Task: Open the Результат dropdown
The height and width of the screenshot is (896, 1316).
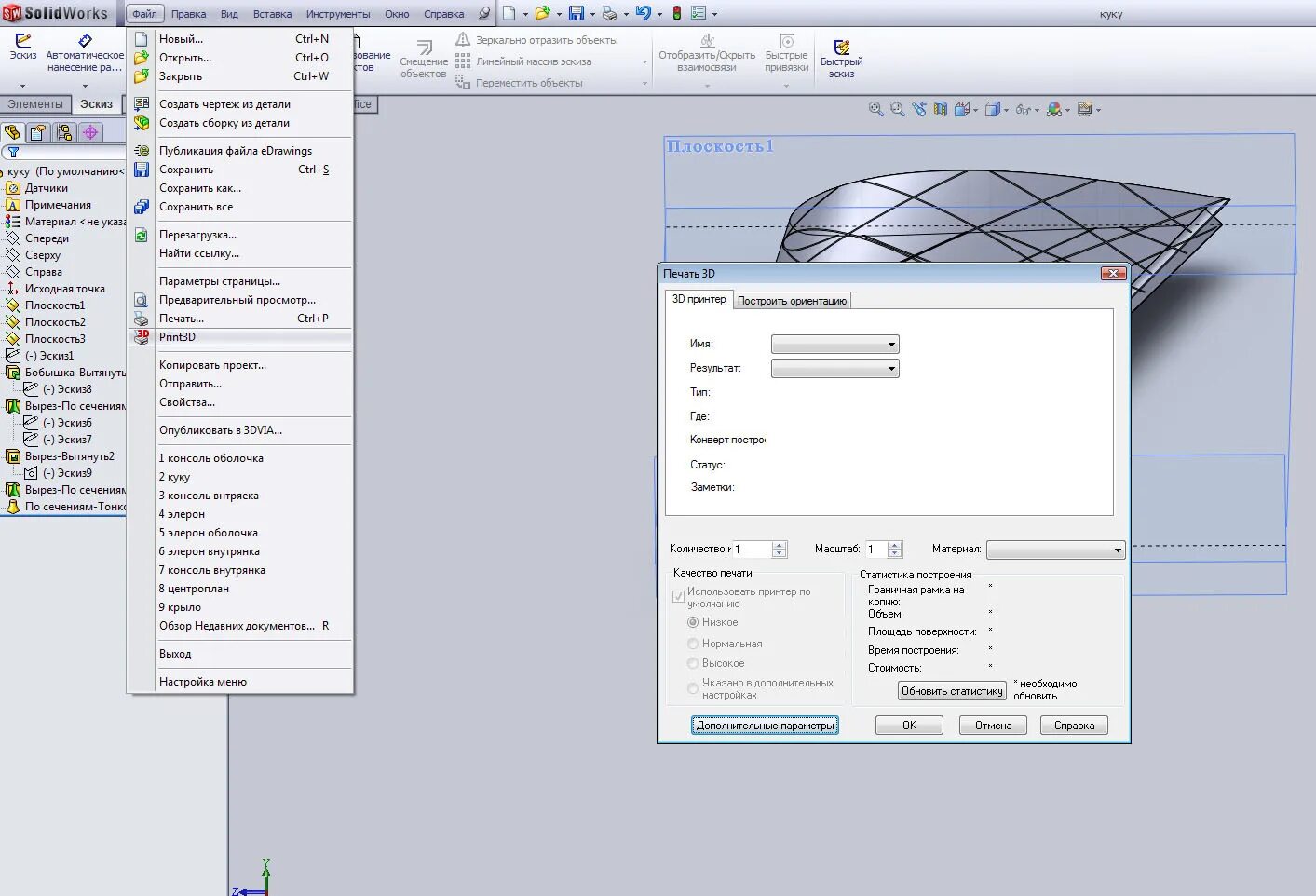Action: click(x=835, y=368)
